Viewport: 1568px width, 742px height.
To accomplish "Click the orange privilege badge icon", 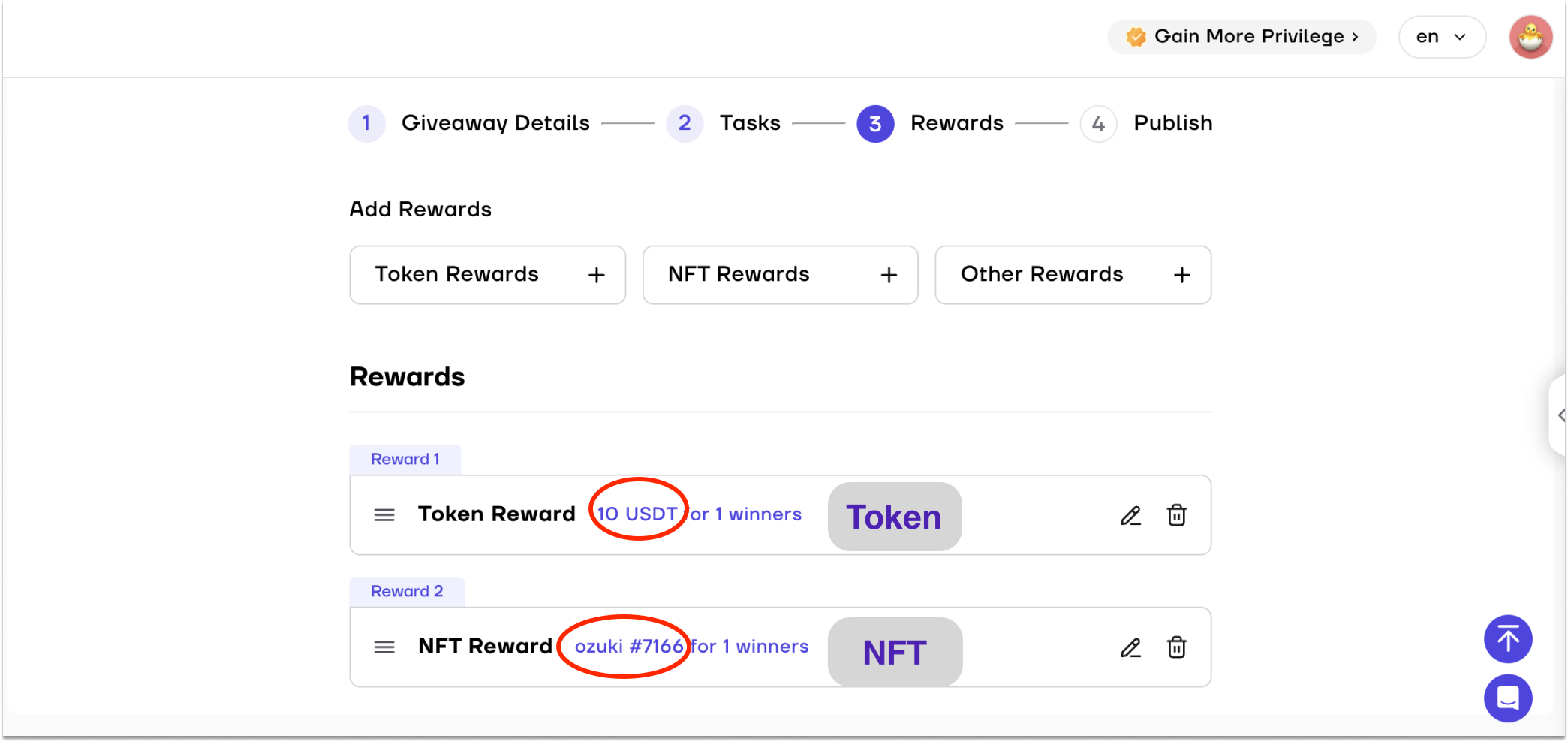I will [1136, 37].
